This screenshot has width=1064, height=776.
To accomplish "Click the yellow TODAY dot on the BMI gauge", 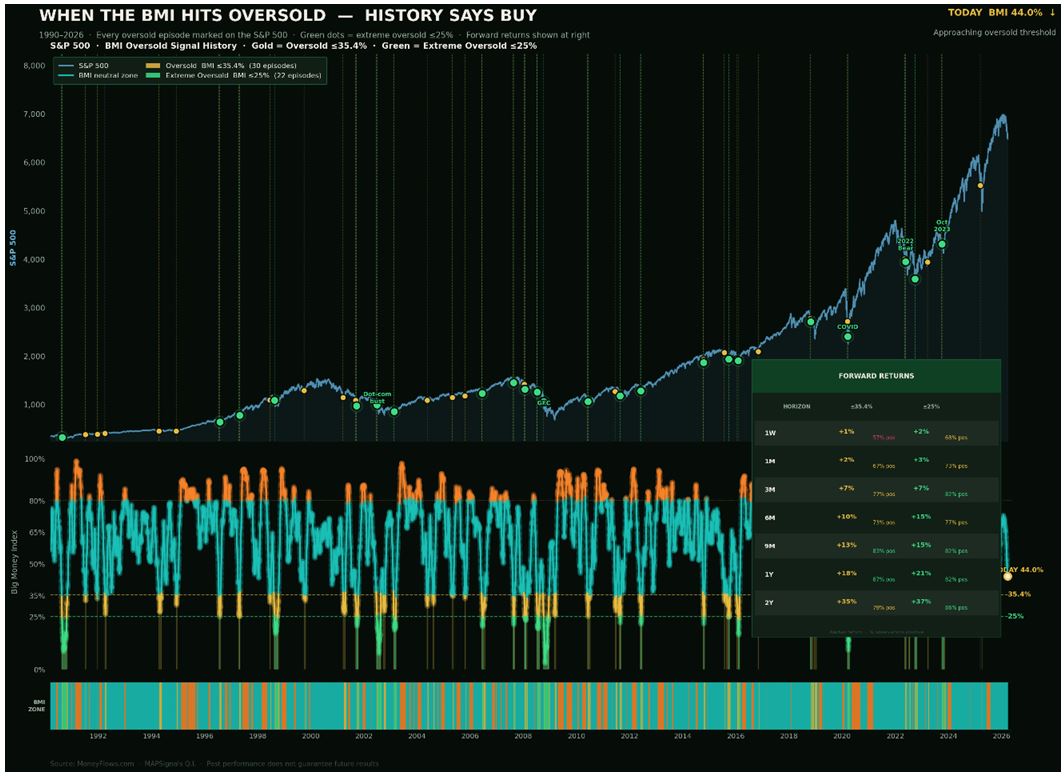I will (1009, 577).
